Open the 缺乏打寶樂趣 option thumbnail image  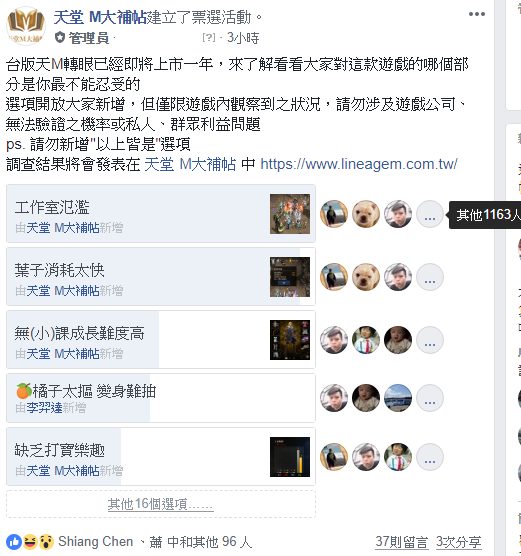[290, 457]
